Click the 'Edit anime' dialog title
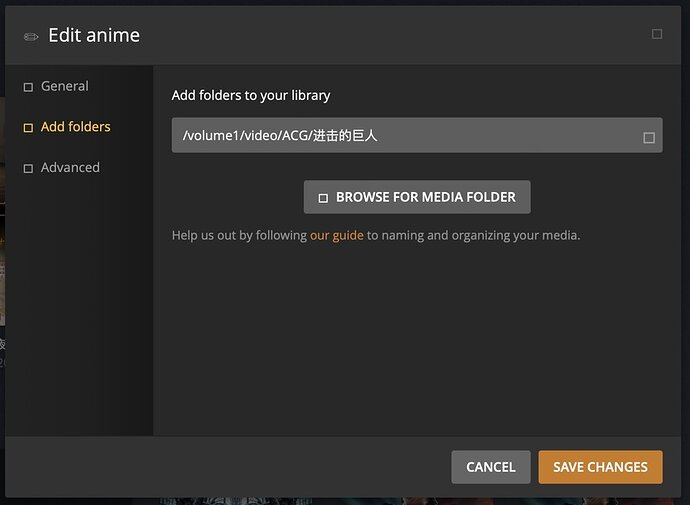 pyautogui.click(x=94, y=35)
